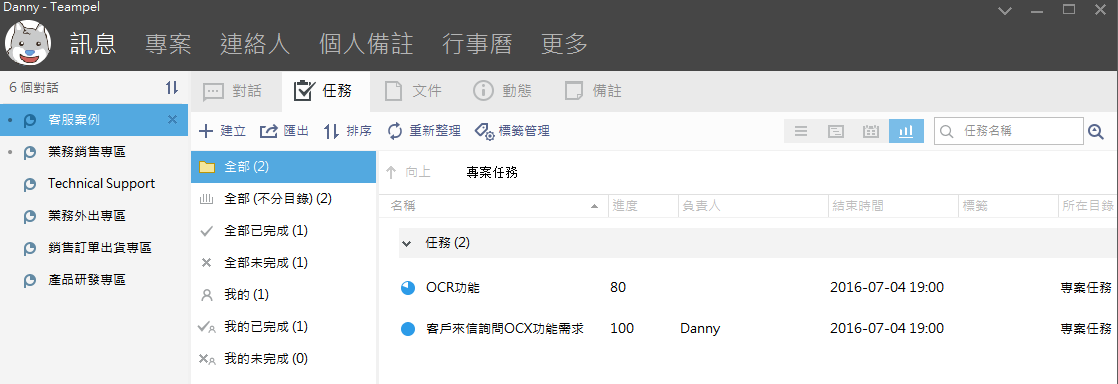Switch to the 動態 tab
1118x384 pixels.
(503, 91)
